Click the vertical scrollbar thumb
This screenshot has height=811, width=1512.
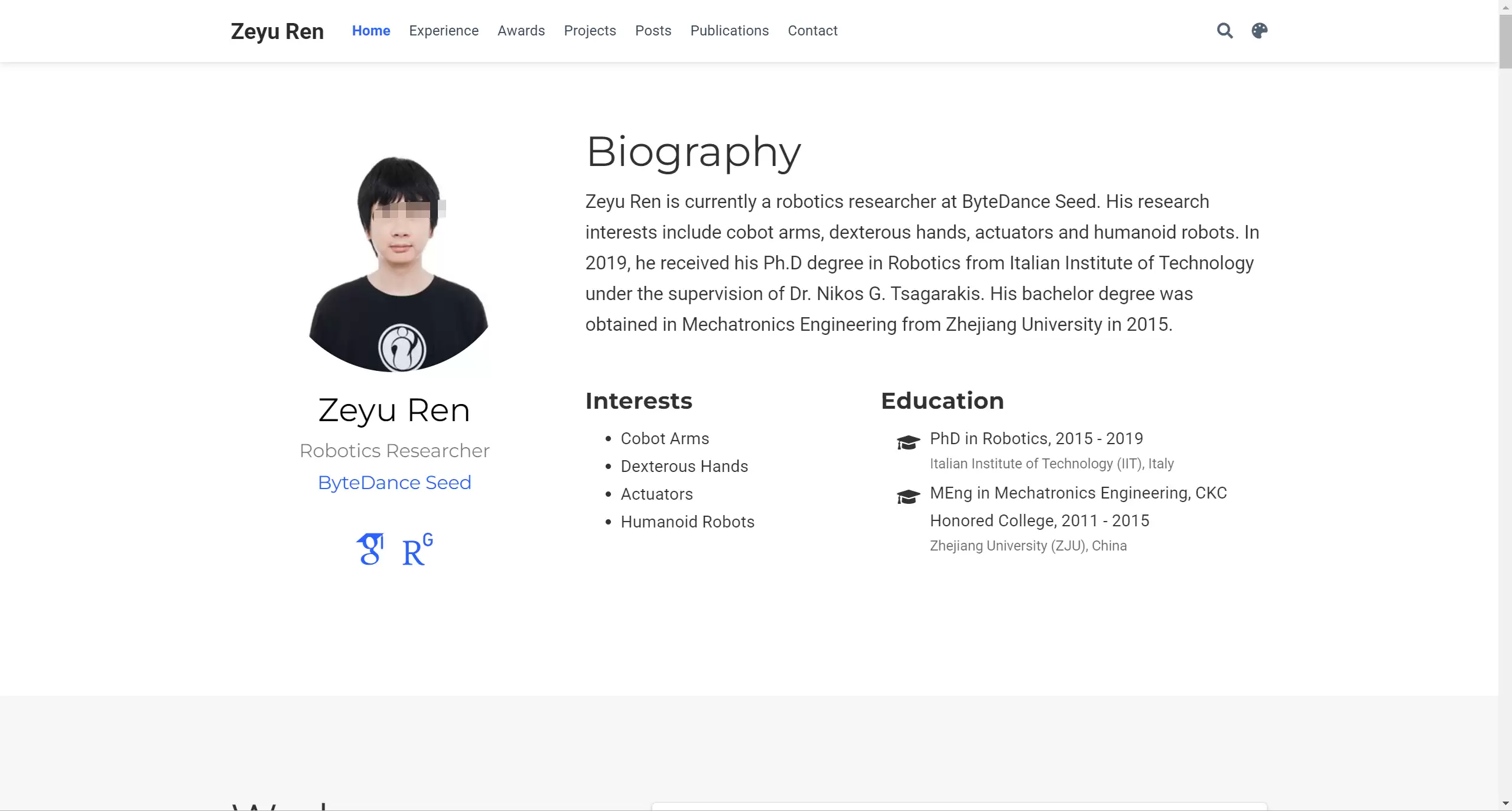(1505, 41)
